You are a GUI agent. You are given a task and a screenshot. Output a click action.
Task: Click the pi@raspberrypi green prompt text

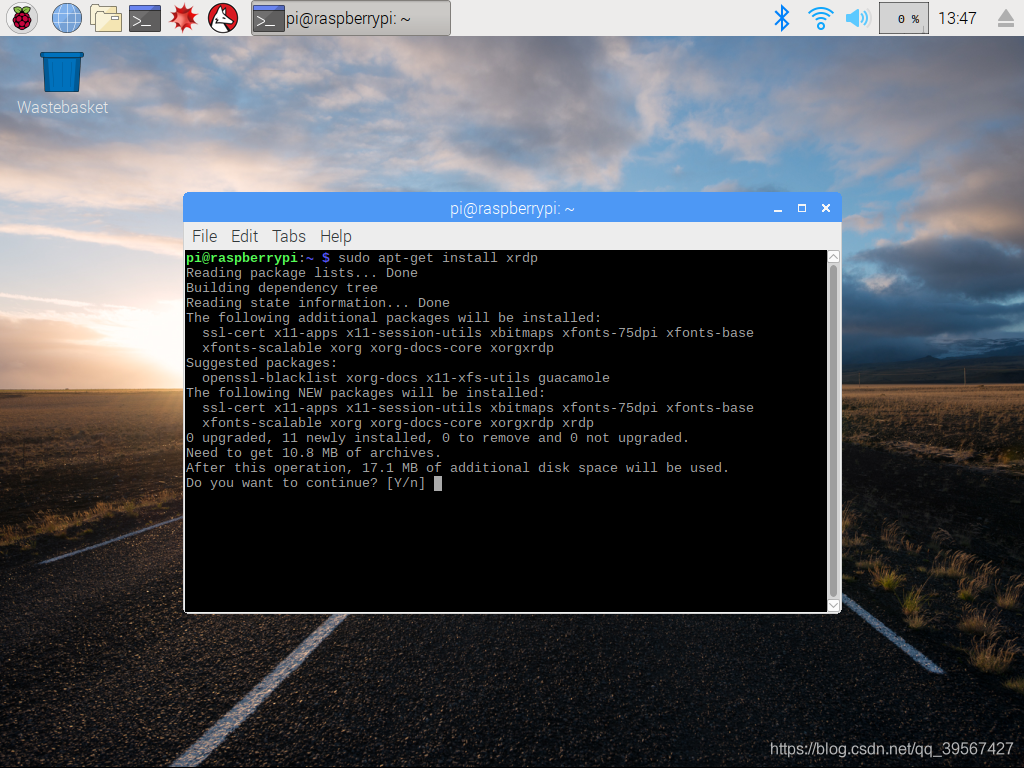[242, 258]
